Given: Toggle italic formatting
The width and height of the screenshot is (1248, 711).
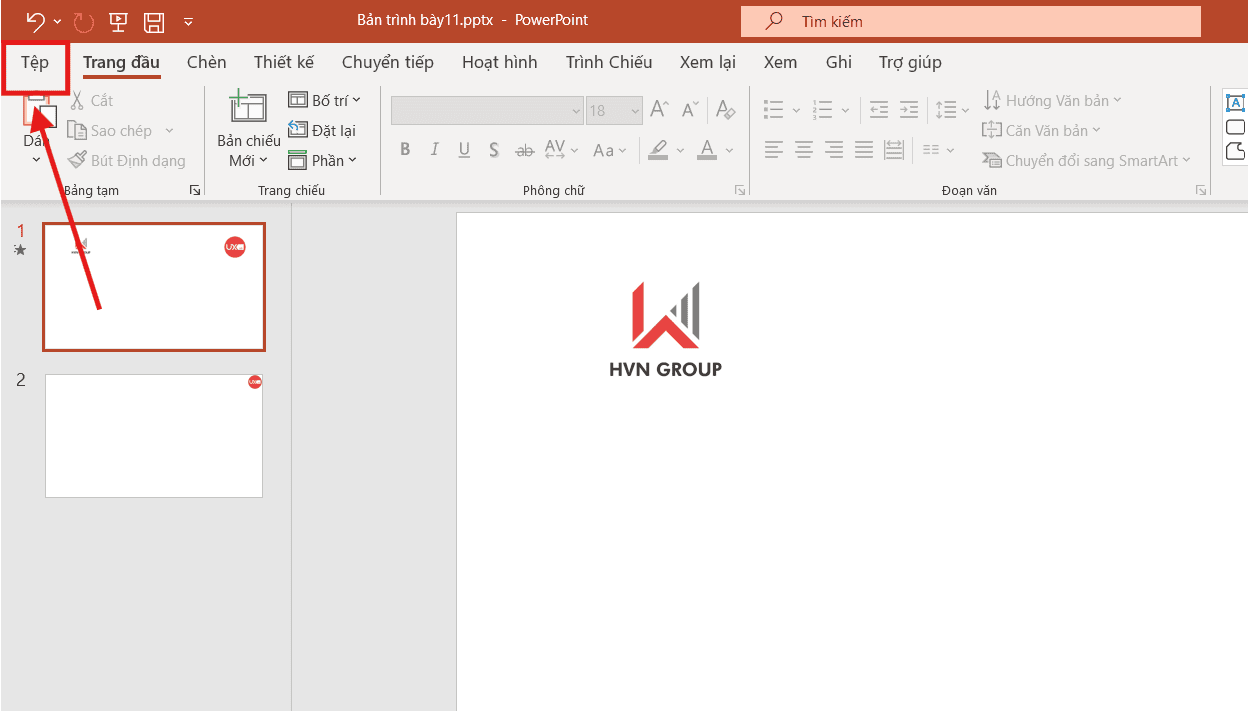Looking at the screenshot, I should 434,149.
